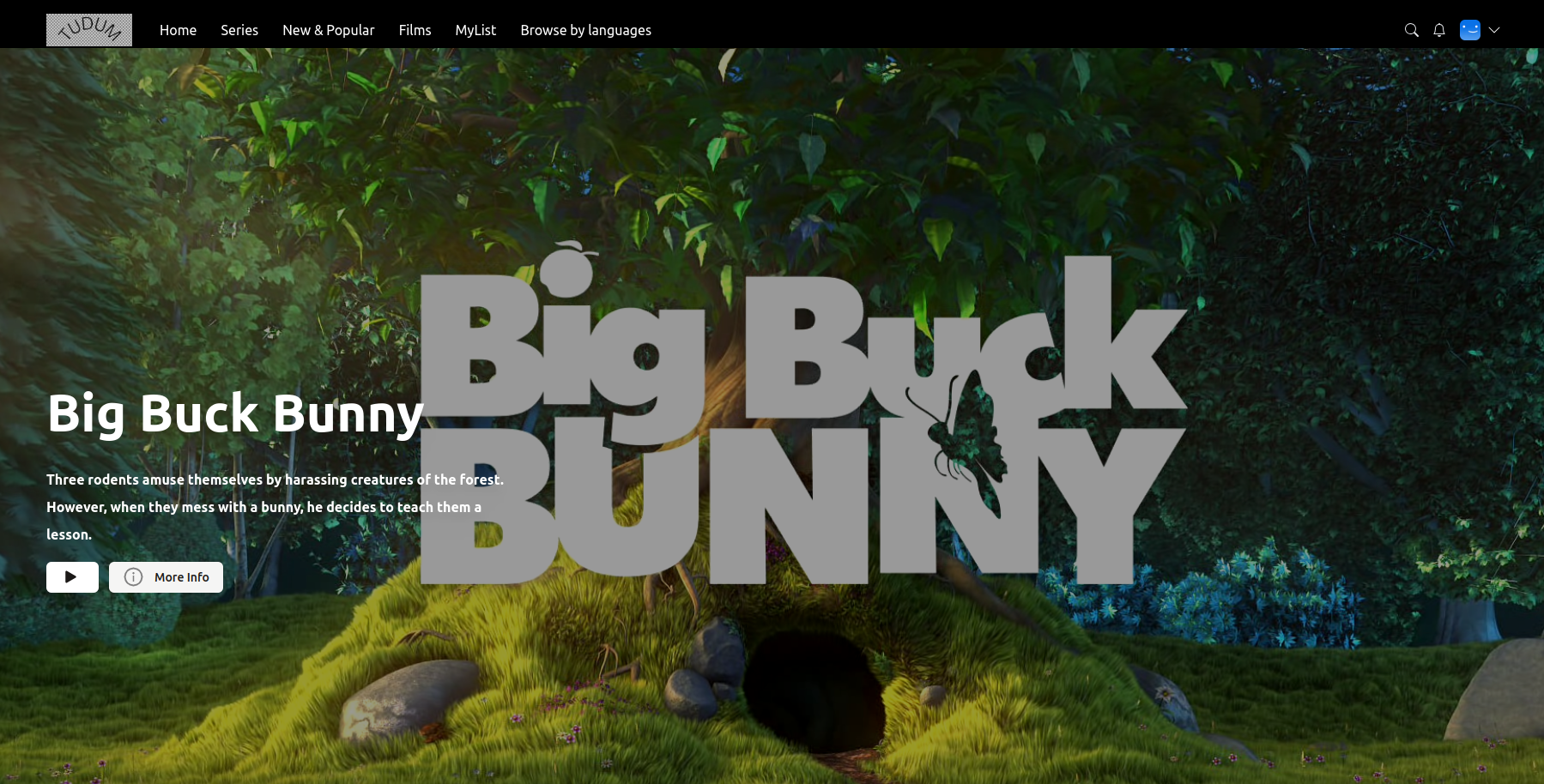This screenshot has height=784, width=1544.
Task: Select New & Popular in navigation
Action: point(329,30)
